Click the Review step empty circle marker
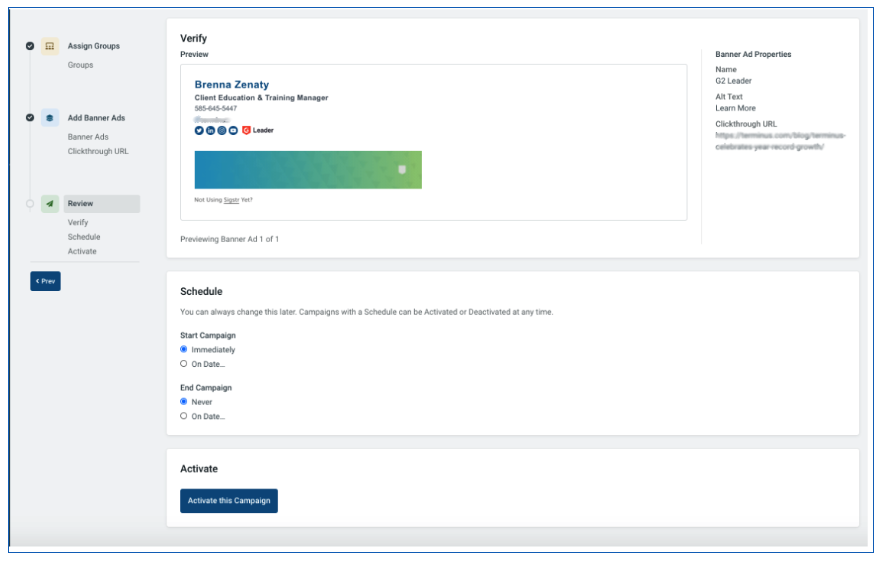887x568 pixels. point(30,204)
